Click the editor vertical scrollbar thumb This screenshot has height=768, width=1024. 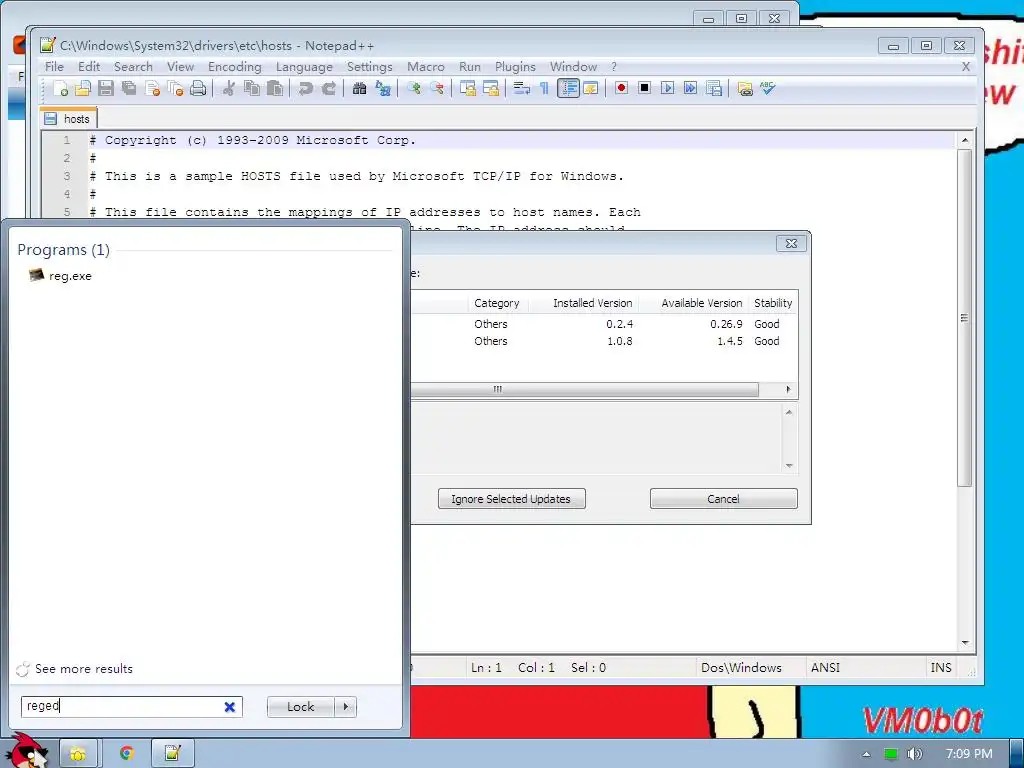[x=965, y=317]
